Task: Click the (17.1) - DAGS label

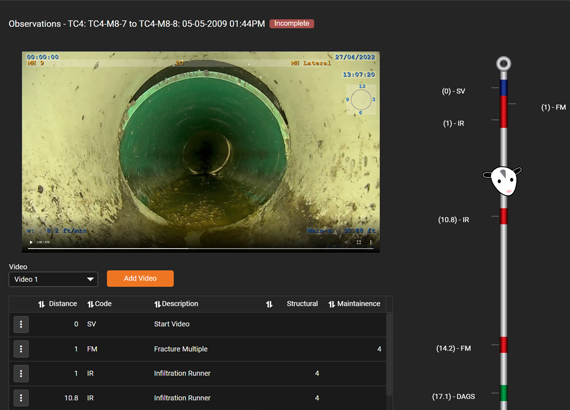Action: pos(453,397)
